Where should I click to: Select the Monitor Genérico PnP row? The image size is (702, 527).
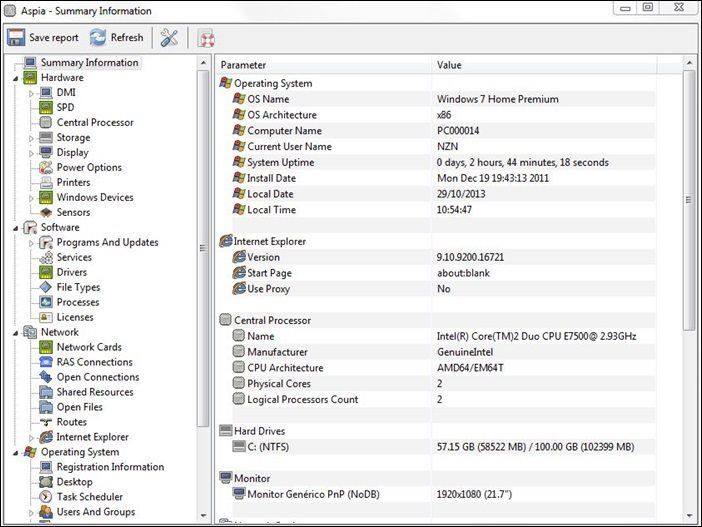443,494
